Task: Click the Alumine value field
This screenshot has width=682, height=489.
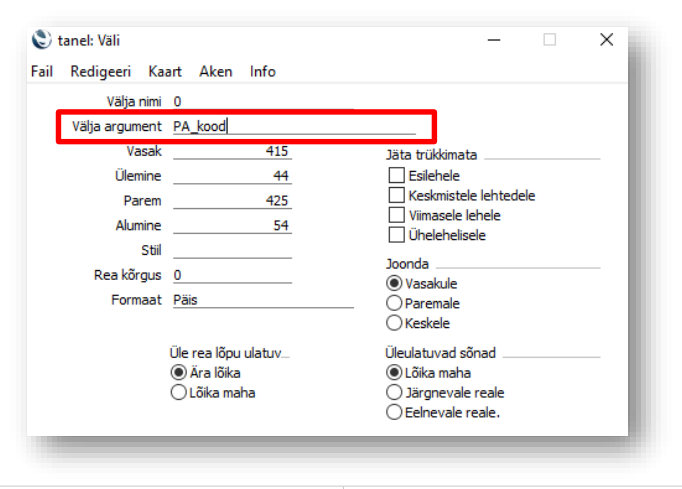Action: tap(232, 226)
